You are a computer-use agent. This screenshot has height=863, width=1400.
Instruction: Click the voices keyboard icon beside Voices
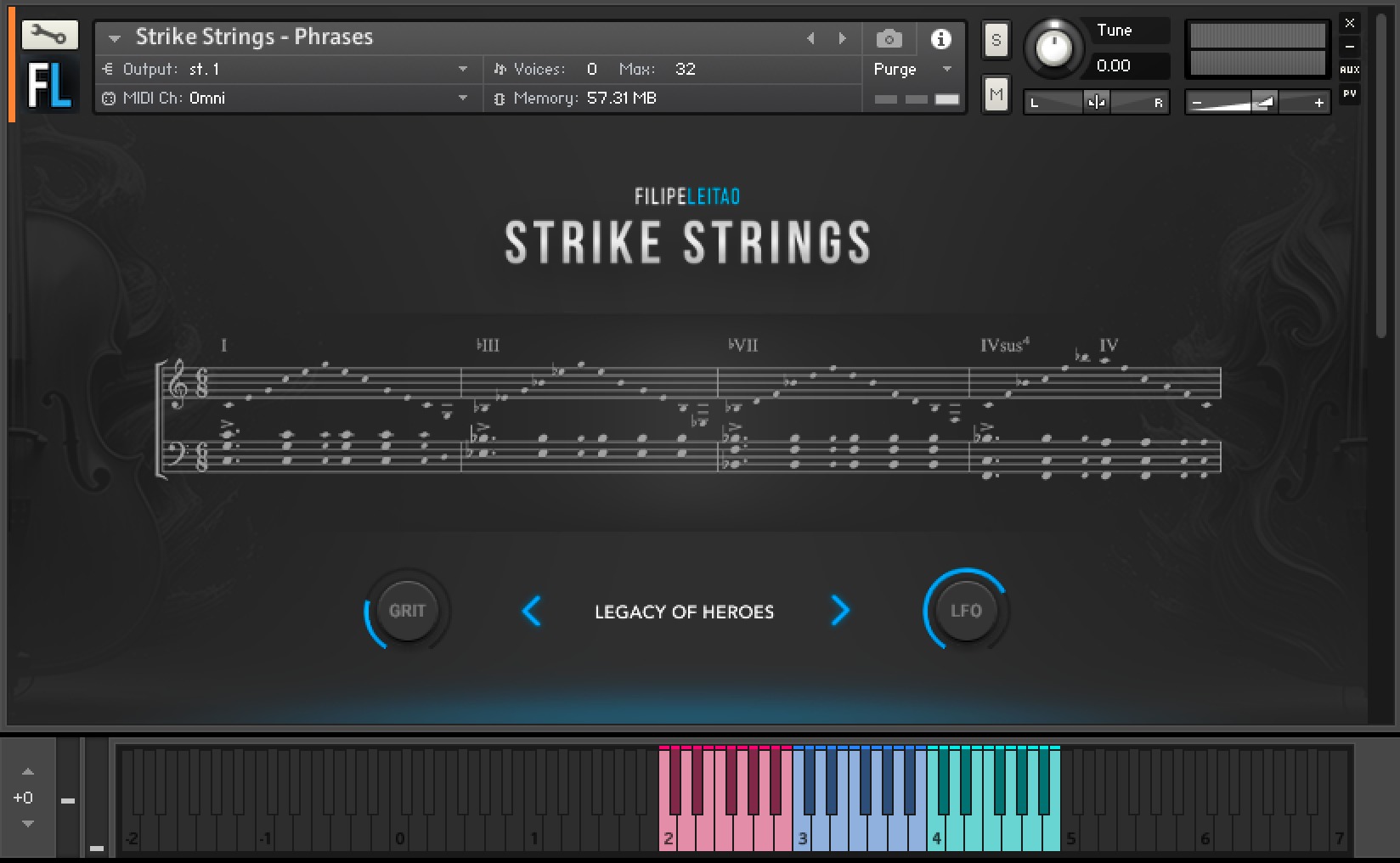coord(501,69)
